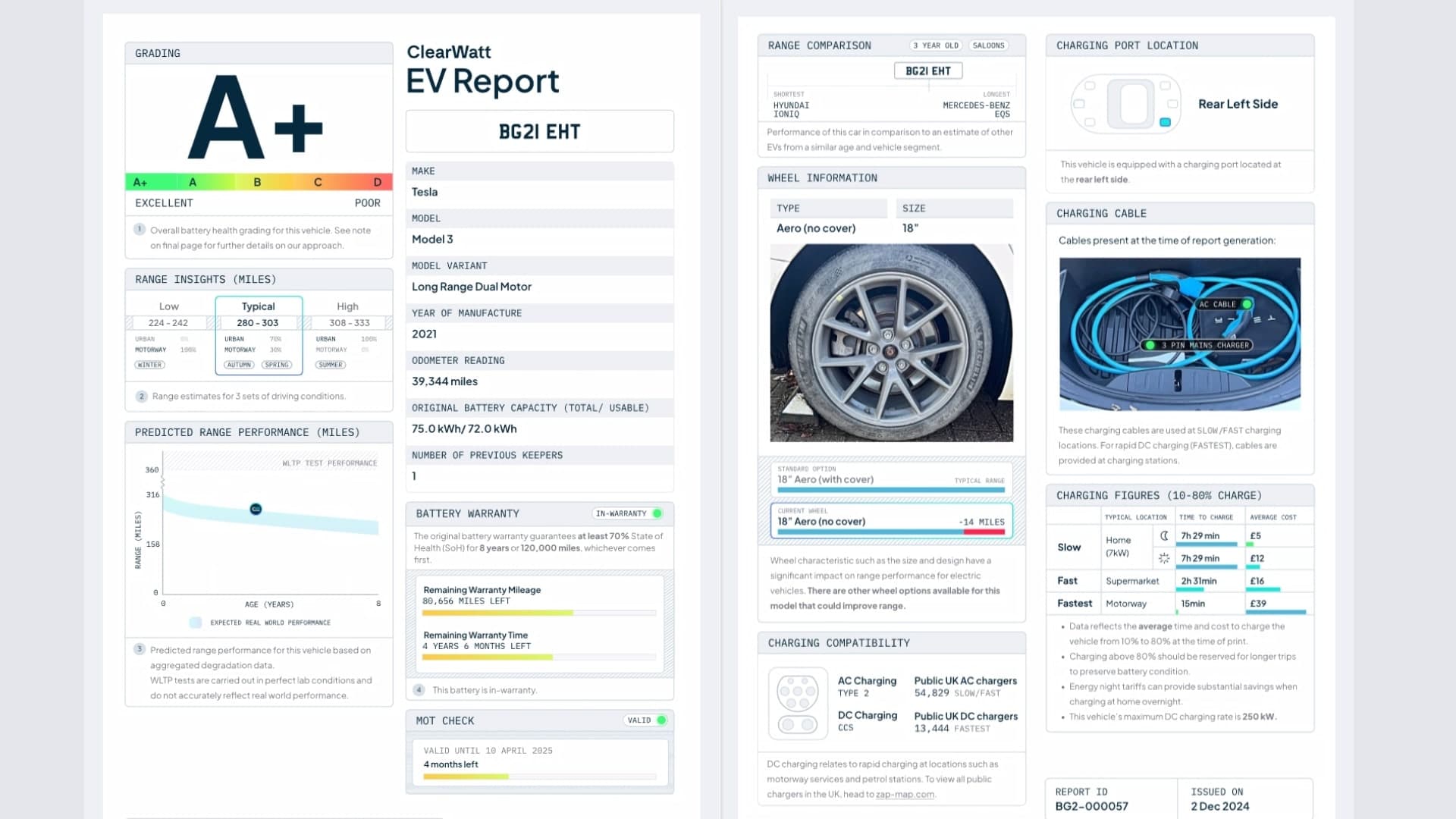
Task: Click the data point on range graph
Action: coord(256,509)
